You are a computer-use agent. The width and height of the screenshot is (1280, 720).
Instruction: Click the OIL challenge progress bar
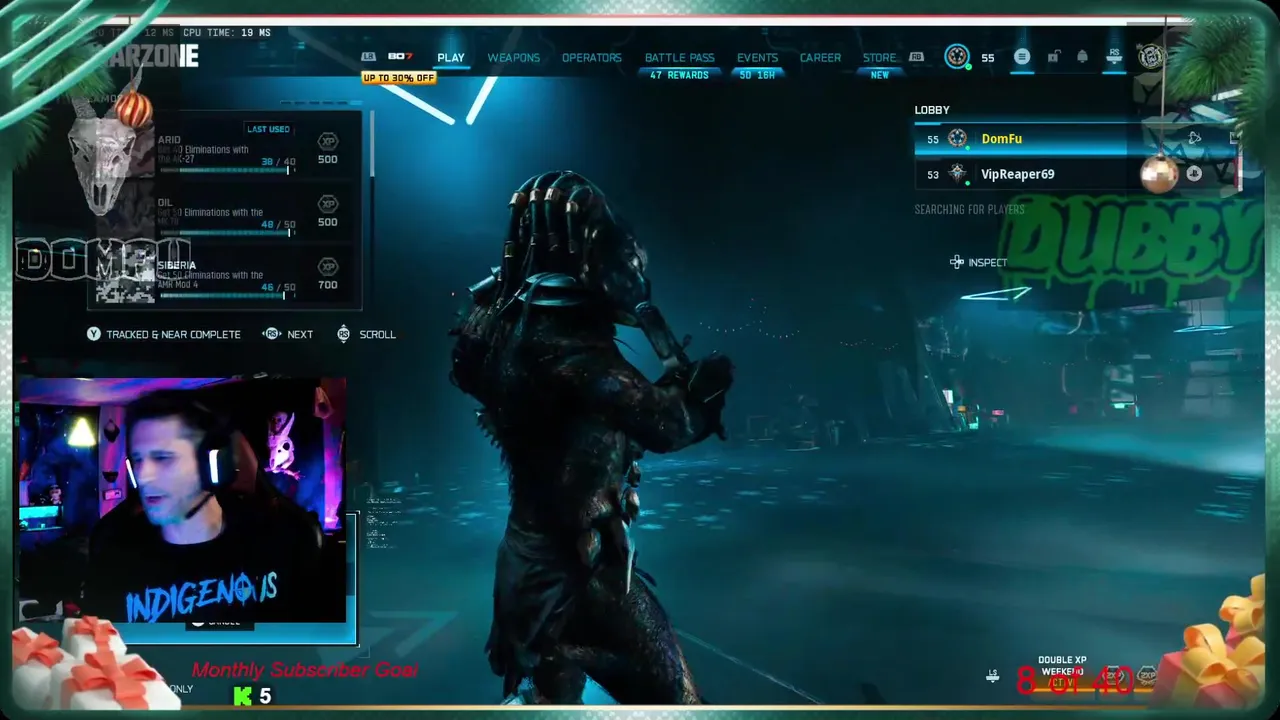click(x=227, y=233)
